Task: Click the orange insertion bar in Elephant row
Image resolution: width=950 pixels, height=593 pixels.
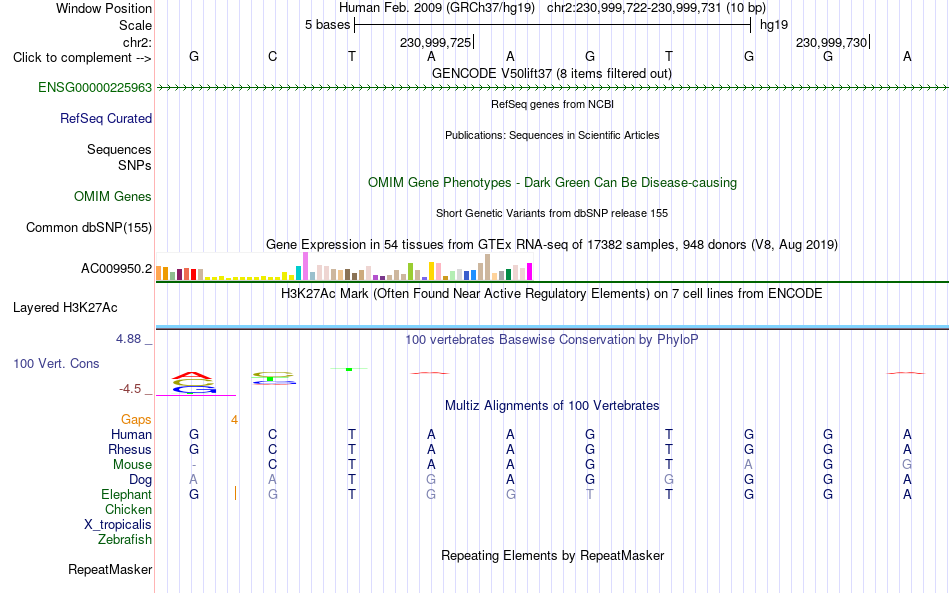Action: (x=235, y=493)
